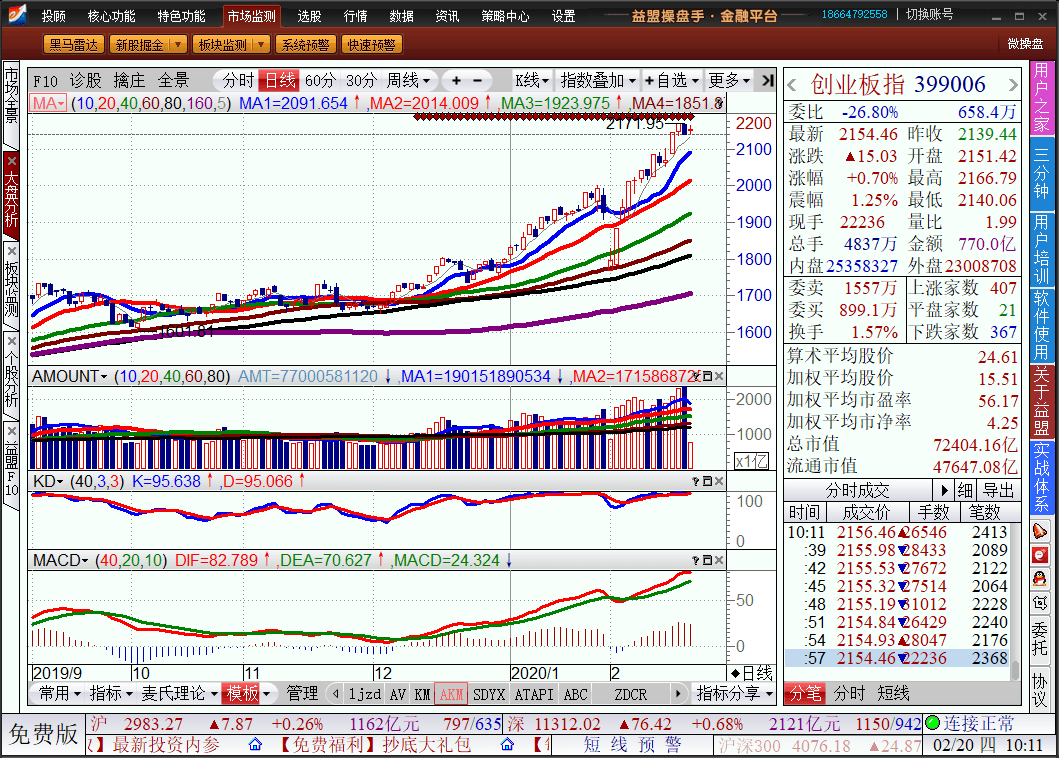
Task: Open the 周线 period dropdown
Action: (x=408, y=80)
